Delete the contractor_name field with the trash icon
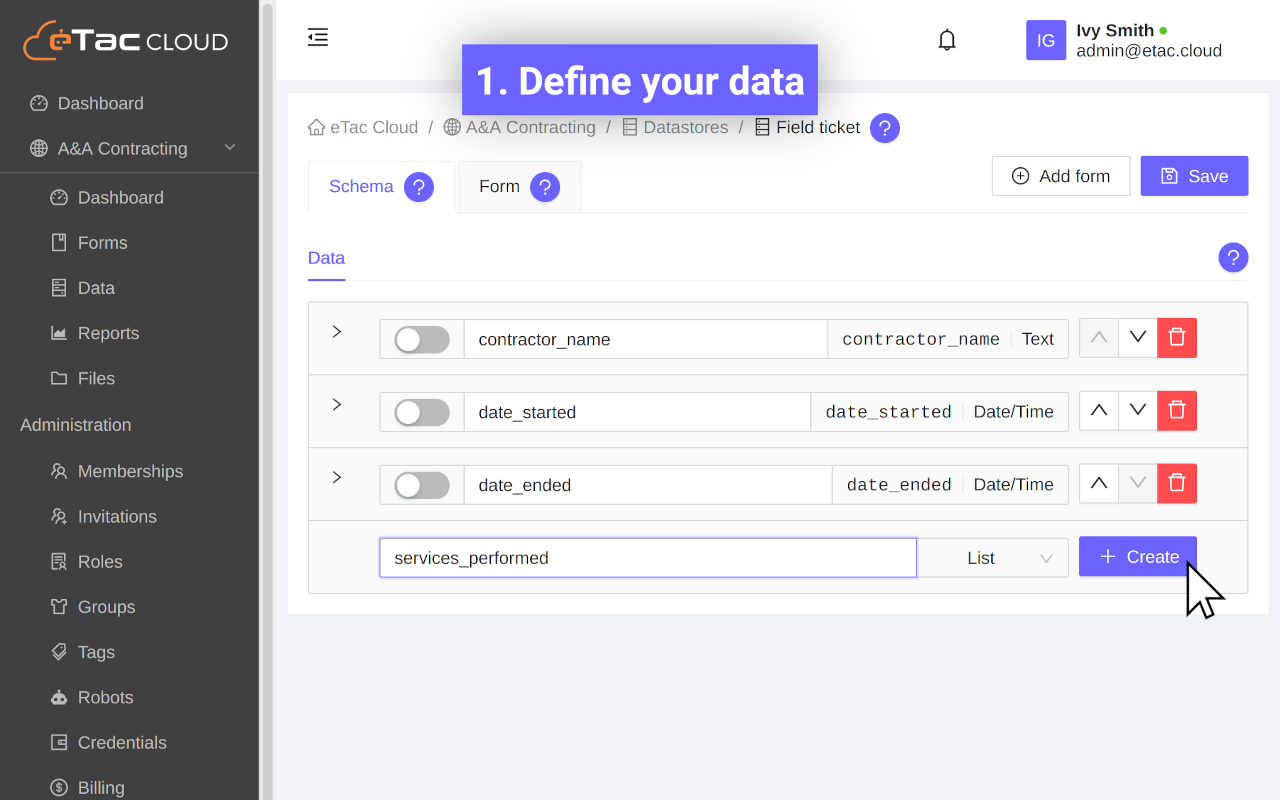Viewport: 1280px width, 800px height. [1177, 338]
